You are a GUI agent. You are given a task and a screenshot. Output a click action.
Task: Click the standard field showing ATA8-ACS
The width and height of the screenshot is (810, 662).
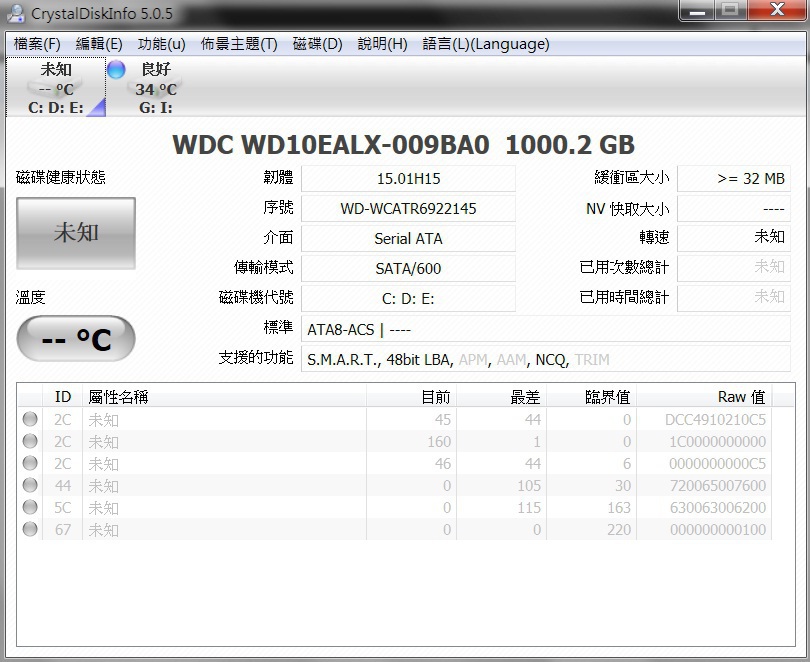click(546, 329)
